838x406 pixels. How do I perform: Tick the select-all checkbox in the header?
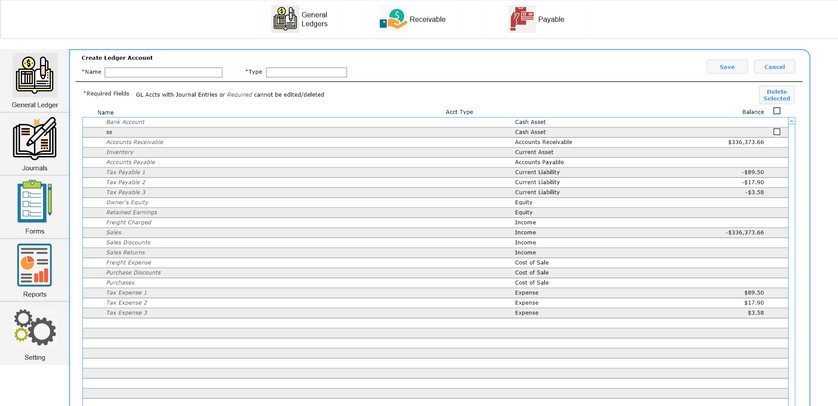pyautogui.click(x=777, y=112)
